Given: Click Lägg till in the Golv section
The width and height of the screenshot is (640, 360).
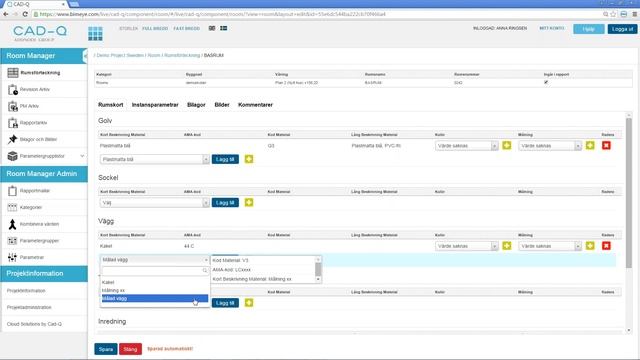Looking at the screenshot, I should click(x=225, y=159).
